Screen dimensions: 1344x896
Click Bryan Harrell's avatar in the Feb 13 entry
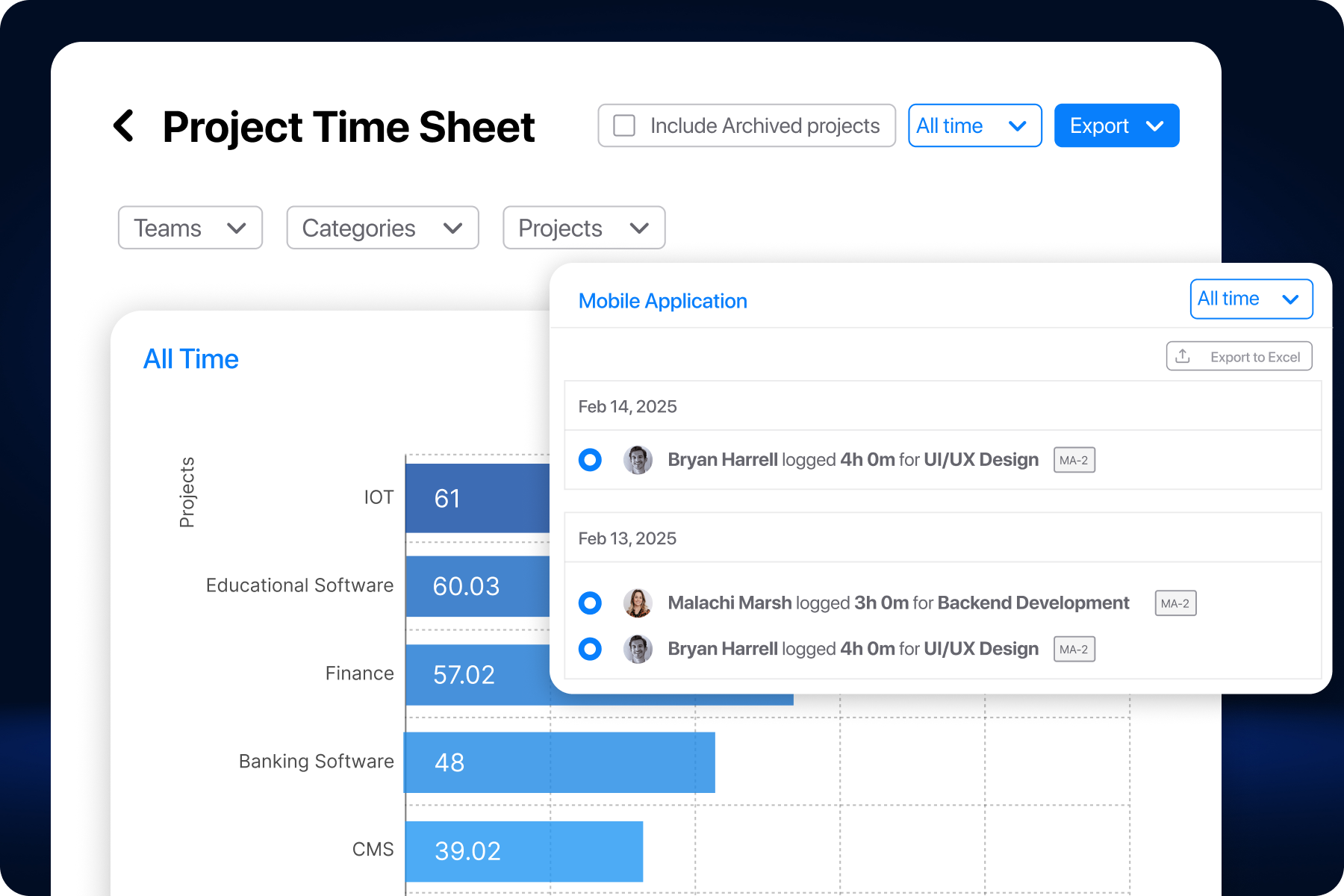pos(638,649)
